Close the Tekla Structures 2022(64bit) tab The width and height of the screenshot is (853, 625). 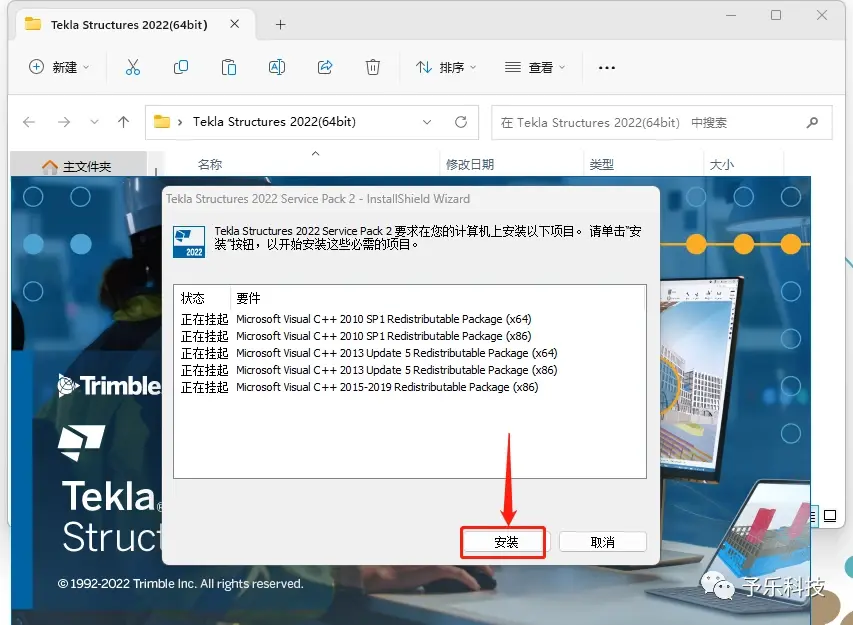click(x=234, y=24)
